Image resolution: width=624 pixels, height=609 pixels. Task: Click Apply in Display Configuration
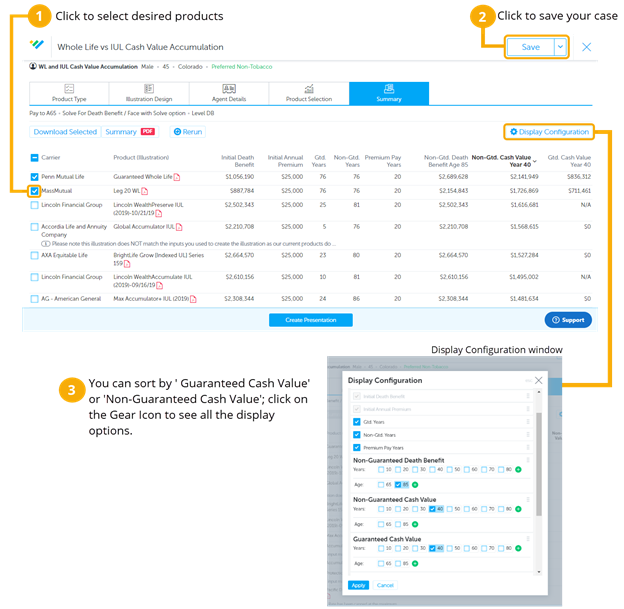(x=359, y=586)
